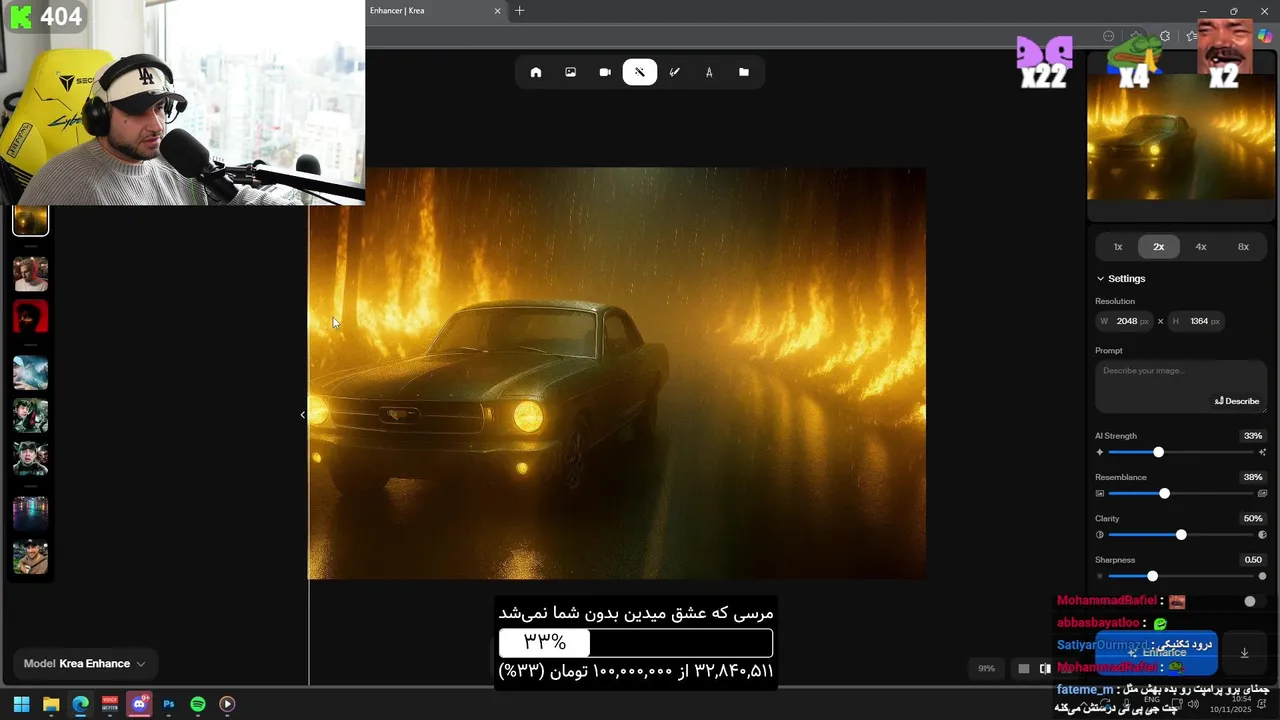Select the second history thumbnail
This screenshot has height=720, width=1280.
[31, 273]
